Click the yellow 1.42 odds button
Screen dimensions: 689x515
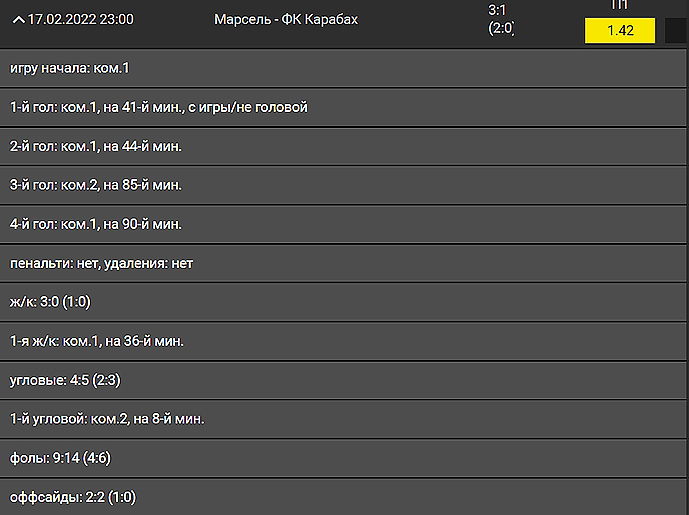coord(620,30)
